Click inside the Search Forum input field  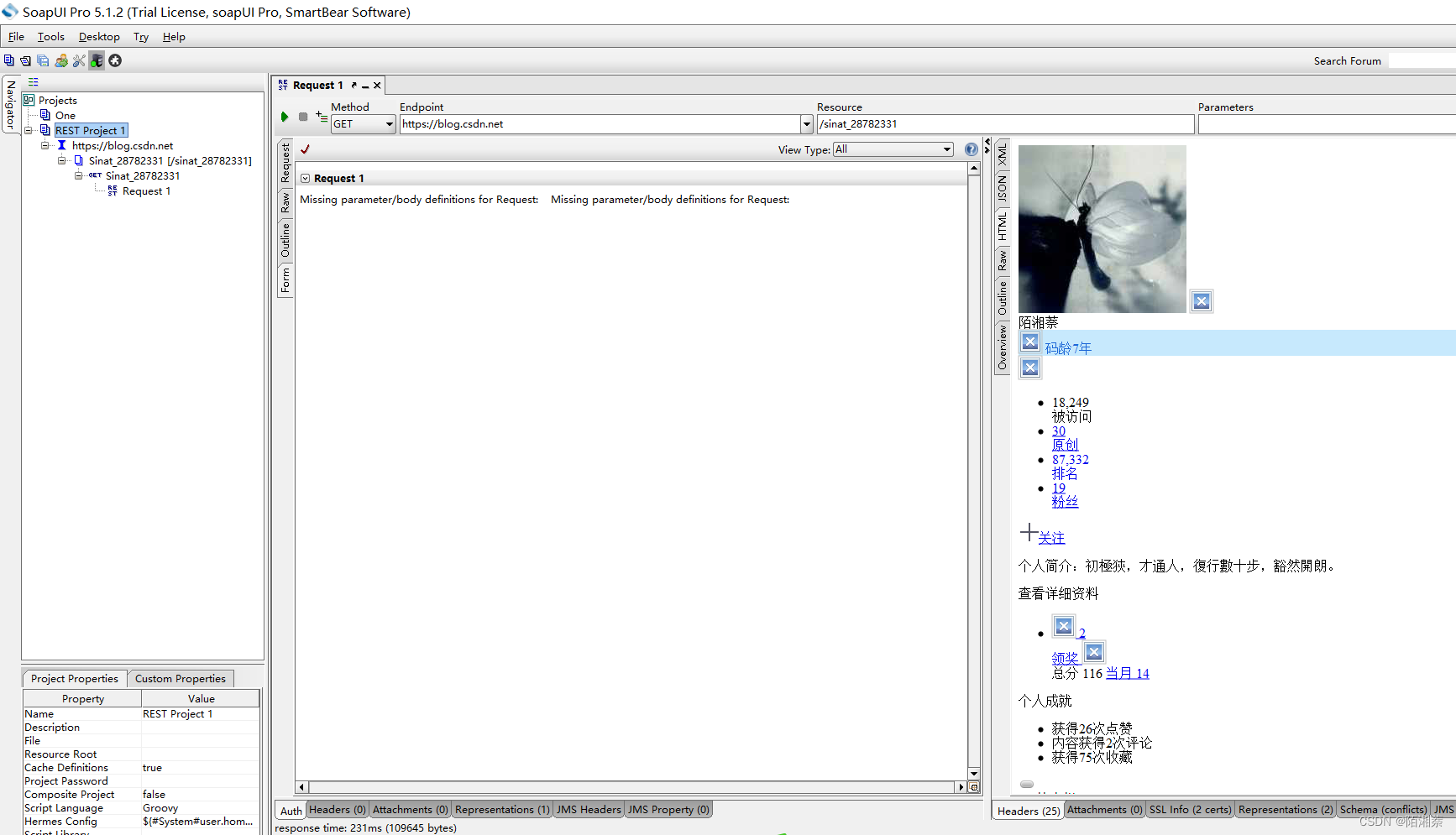tap(1422, 60)
